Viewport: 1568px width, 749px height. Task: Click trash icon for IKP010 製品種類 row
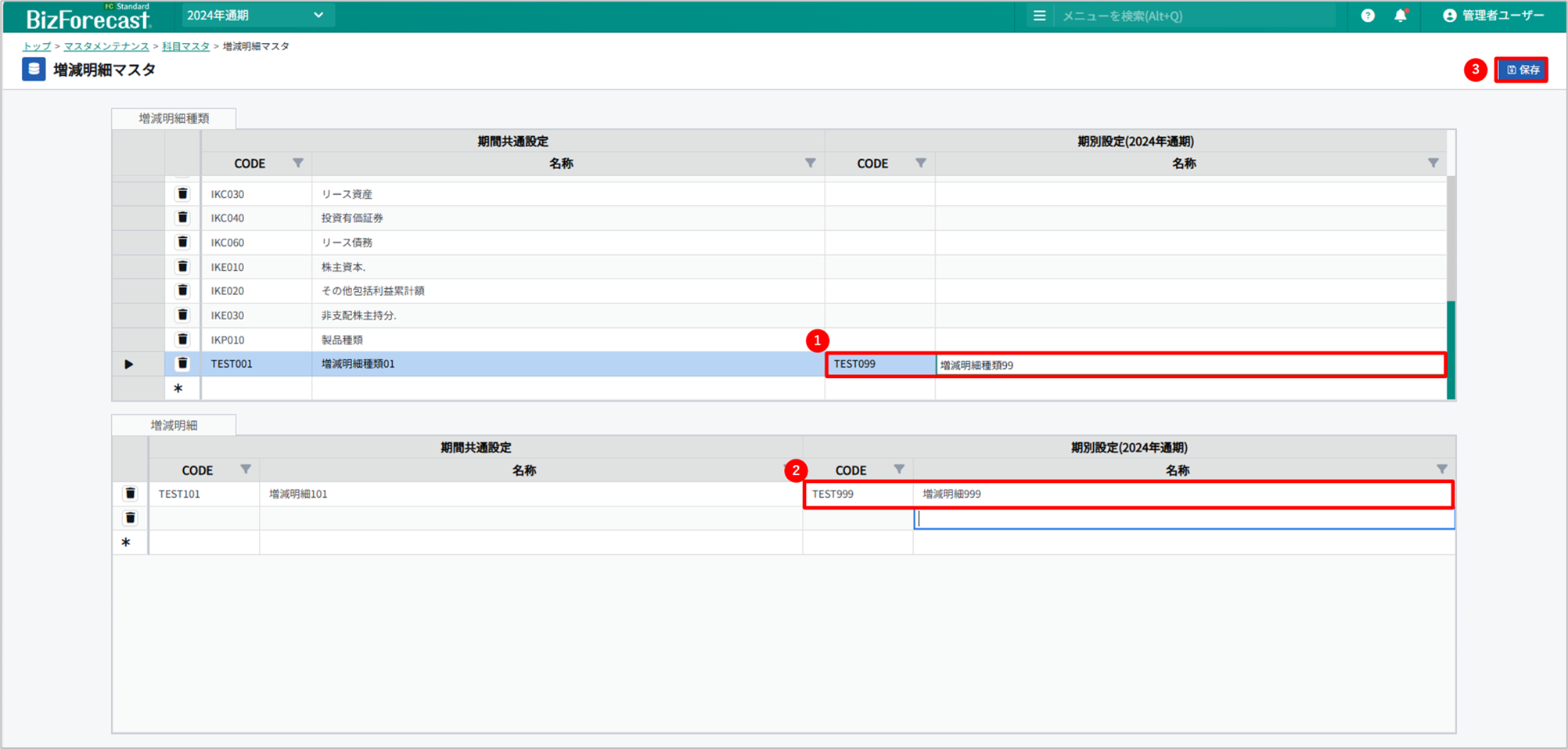pyautogui.click(x=182, y=340)
